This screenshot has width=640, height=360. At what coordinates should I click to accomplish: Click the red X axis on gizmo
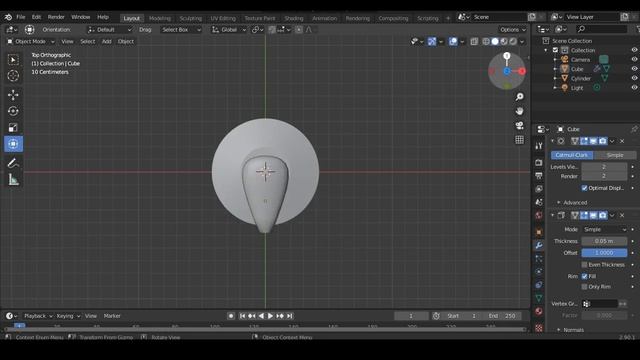(x=522, y=71)
